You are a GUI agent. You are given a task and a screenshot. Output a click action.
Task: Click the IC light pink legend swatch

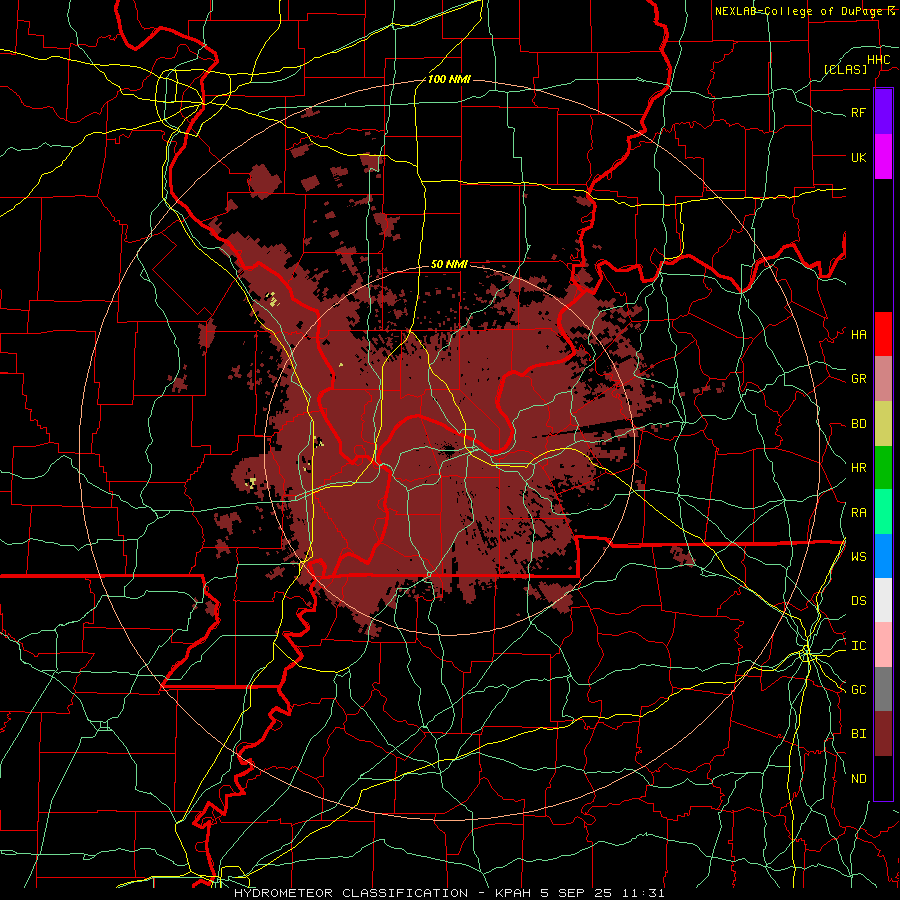(883, 645)
